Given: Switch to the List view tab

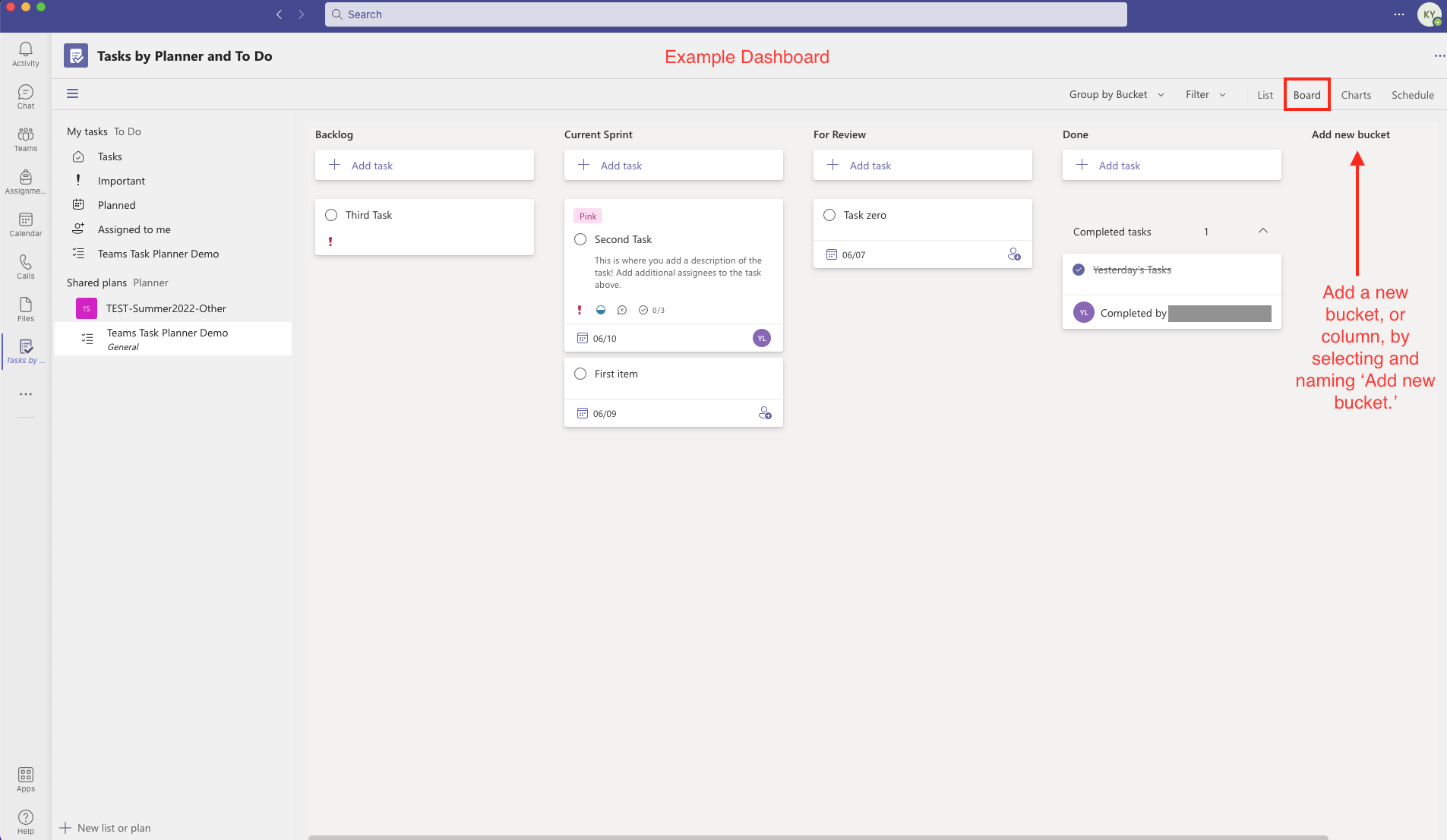Looking at the screenshot, I should coord(1264,94).
